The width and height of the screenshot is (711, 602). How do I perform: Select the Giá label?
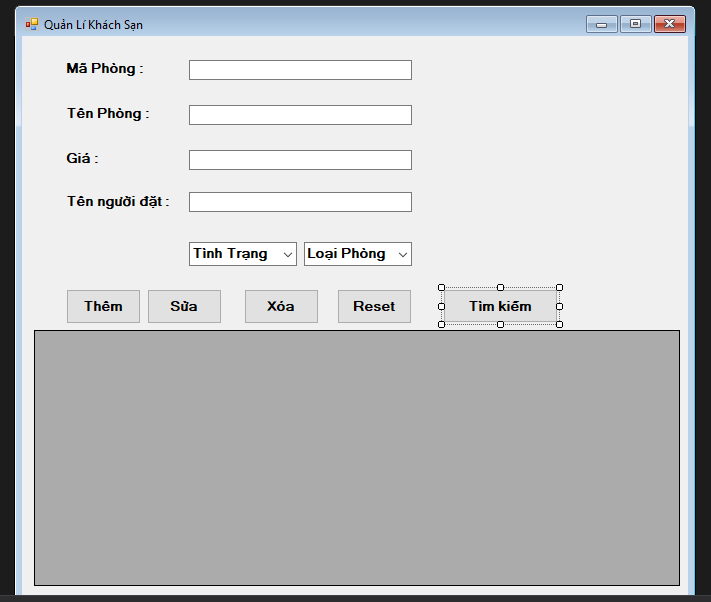[82, 158]
